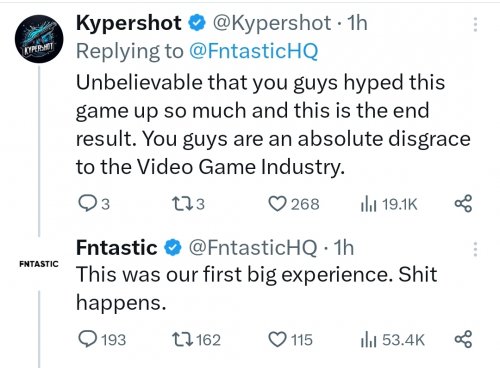Click the Fntastic logo avatar
The image size is (500, 368).
point(39,264)
